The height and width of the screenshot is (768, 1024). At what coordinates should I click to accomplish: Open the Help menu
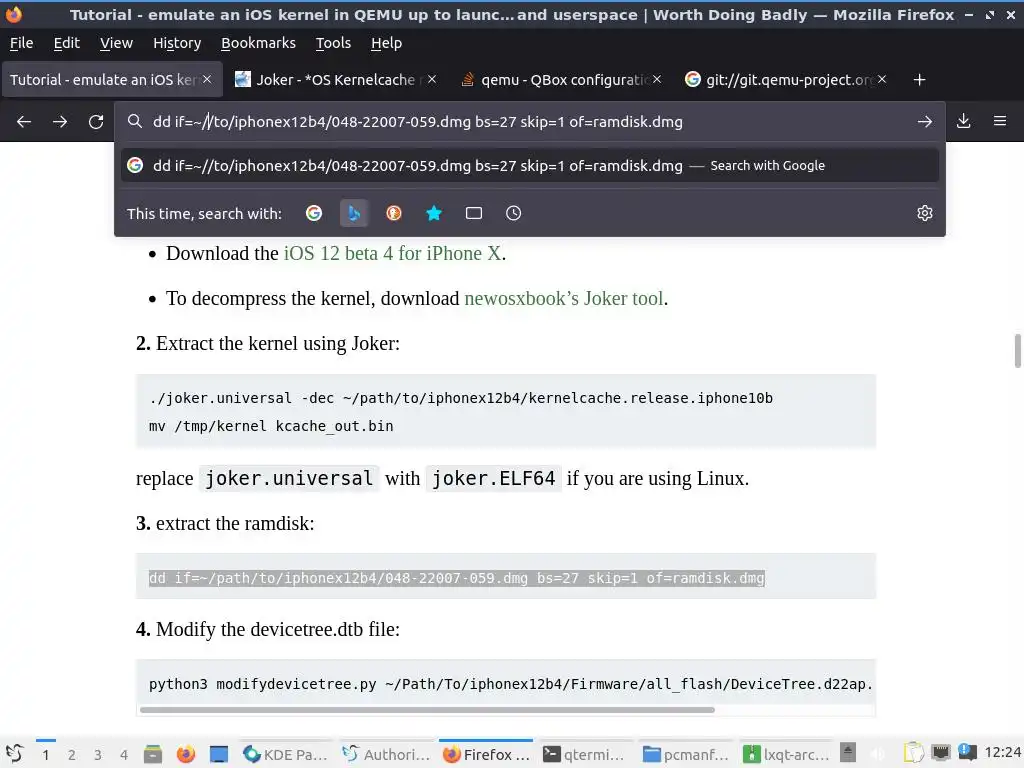[x=387, y=43]
